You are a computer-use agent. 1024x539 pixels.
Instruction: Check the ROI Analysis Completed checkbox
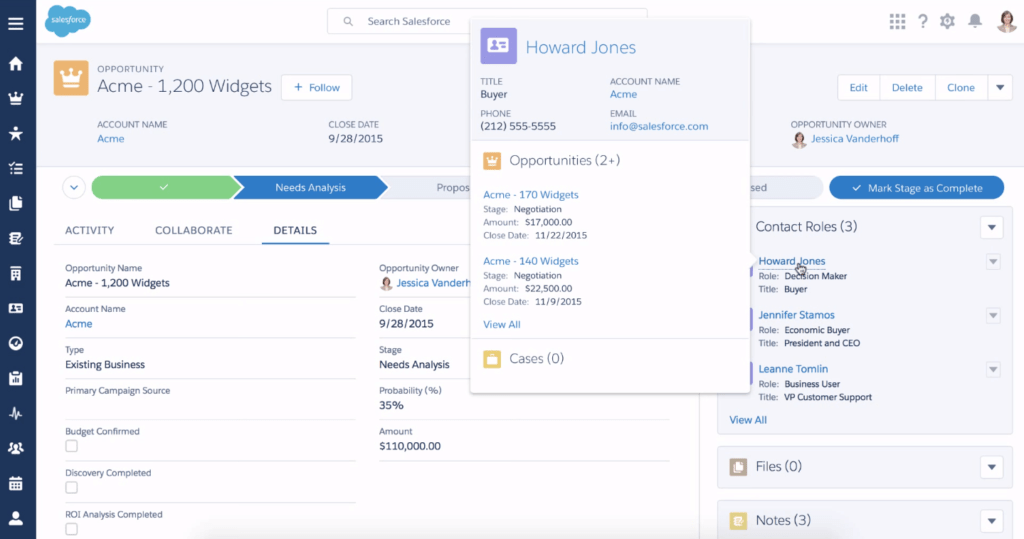click(x=71, y=529)
